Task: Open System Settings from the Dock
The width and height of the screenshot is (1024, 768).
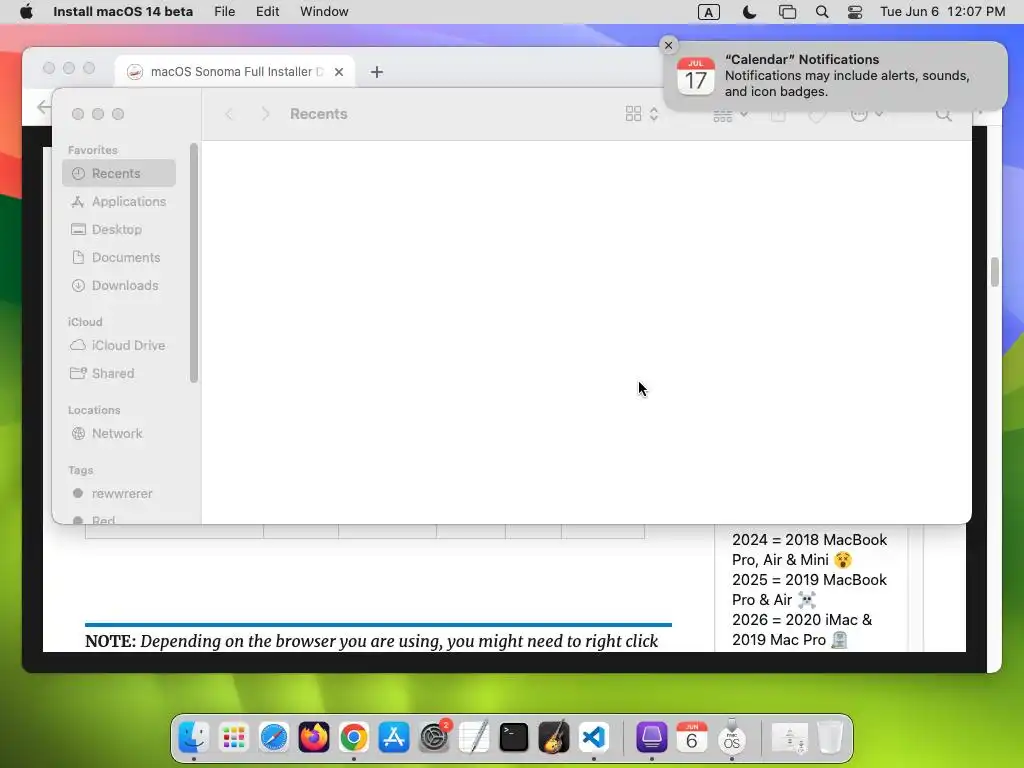Action: click(434, 737)
